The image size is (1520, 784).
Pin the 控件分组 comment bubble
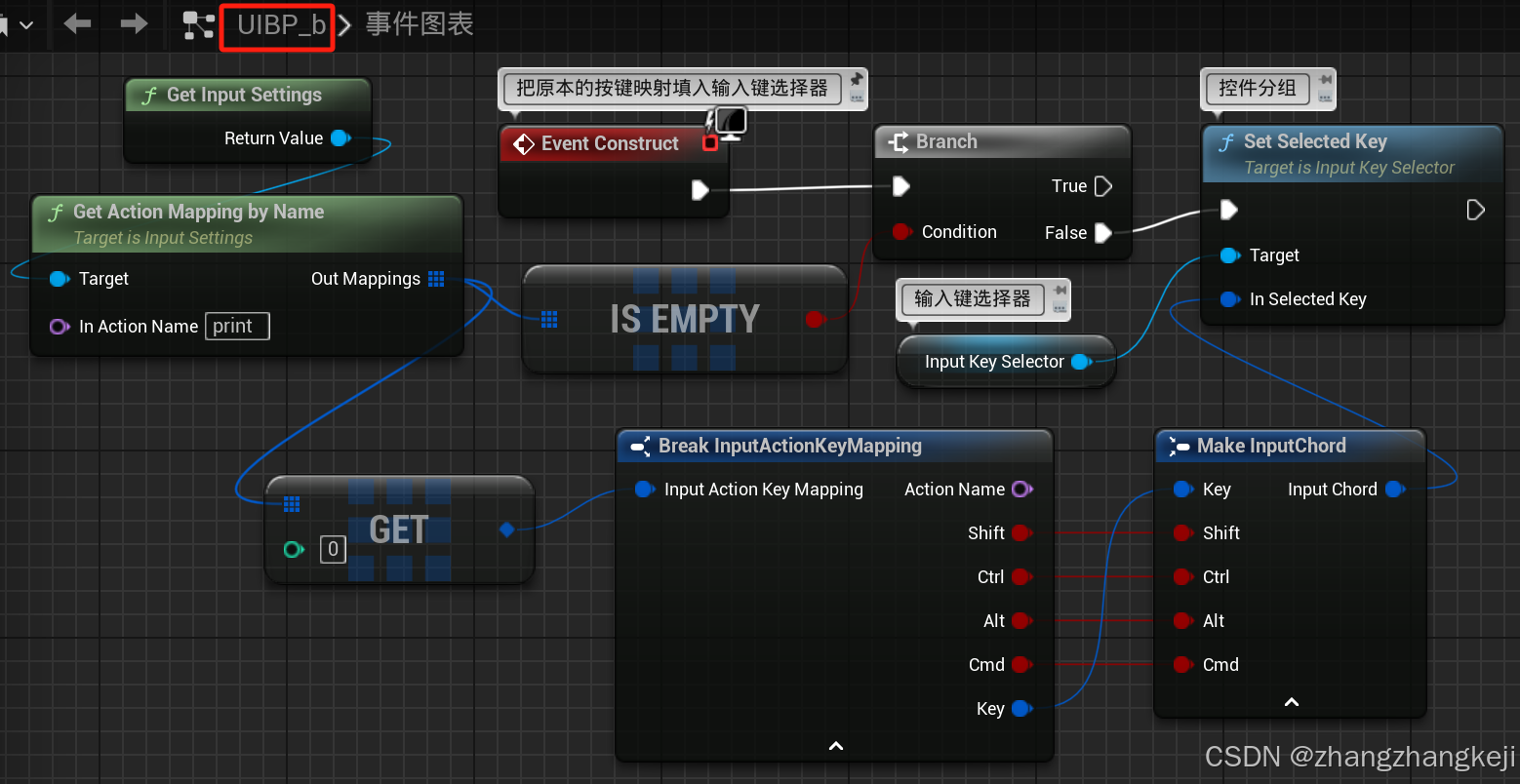tap(1325, 79)
